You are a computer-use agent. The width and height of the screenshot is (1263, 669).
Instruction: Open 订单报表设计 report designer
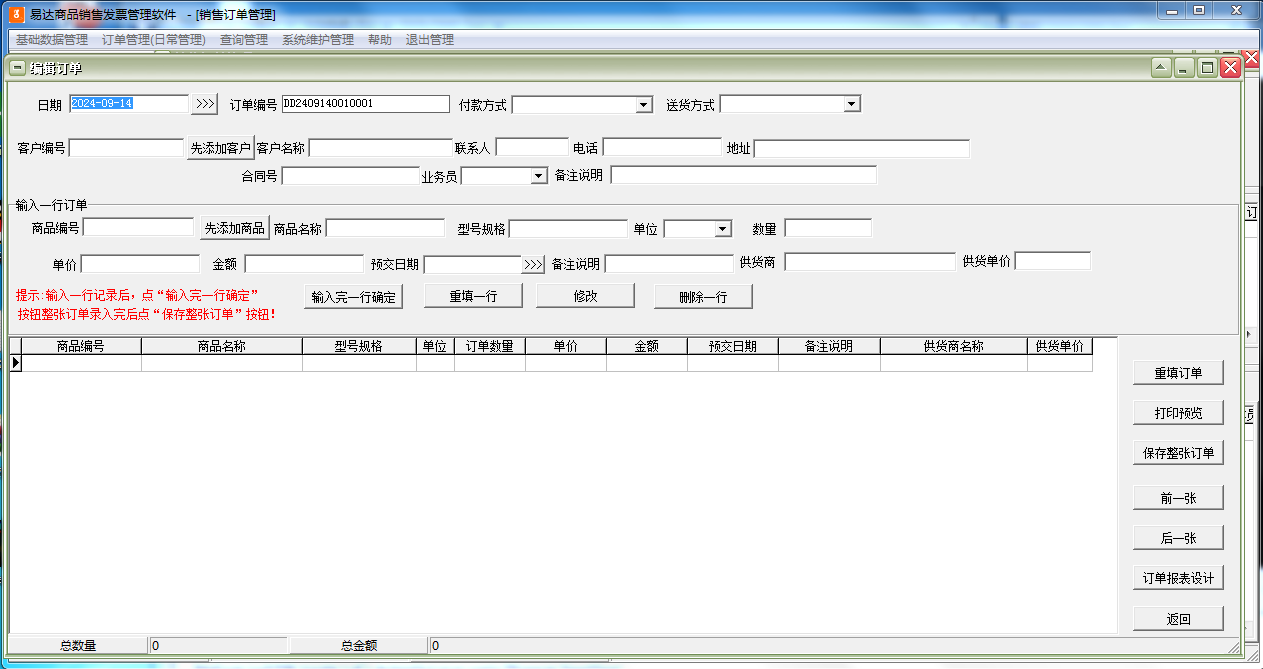(1178, 578)
